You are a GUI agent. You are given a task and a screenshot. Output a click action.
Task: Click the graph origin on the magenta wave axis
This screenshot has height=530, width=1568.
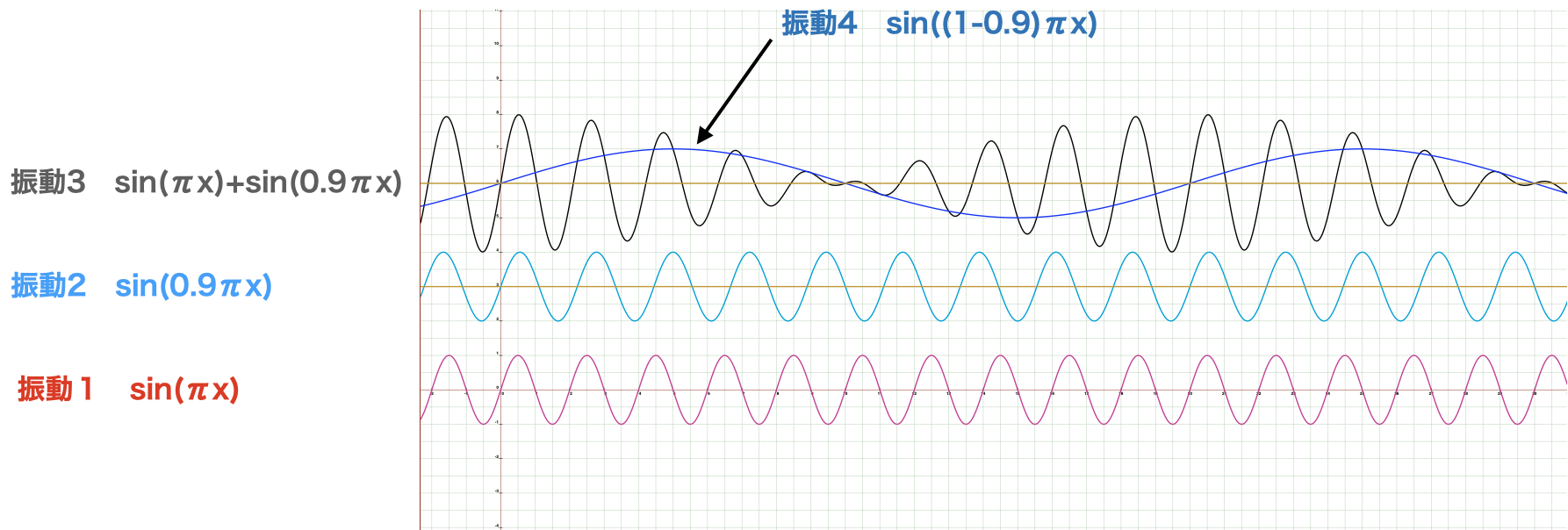click(499, 390)
